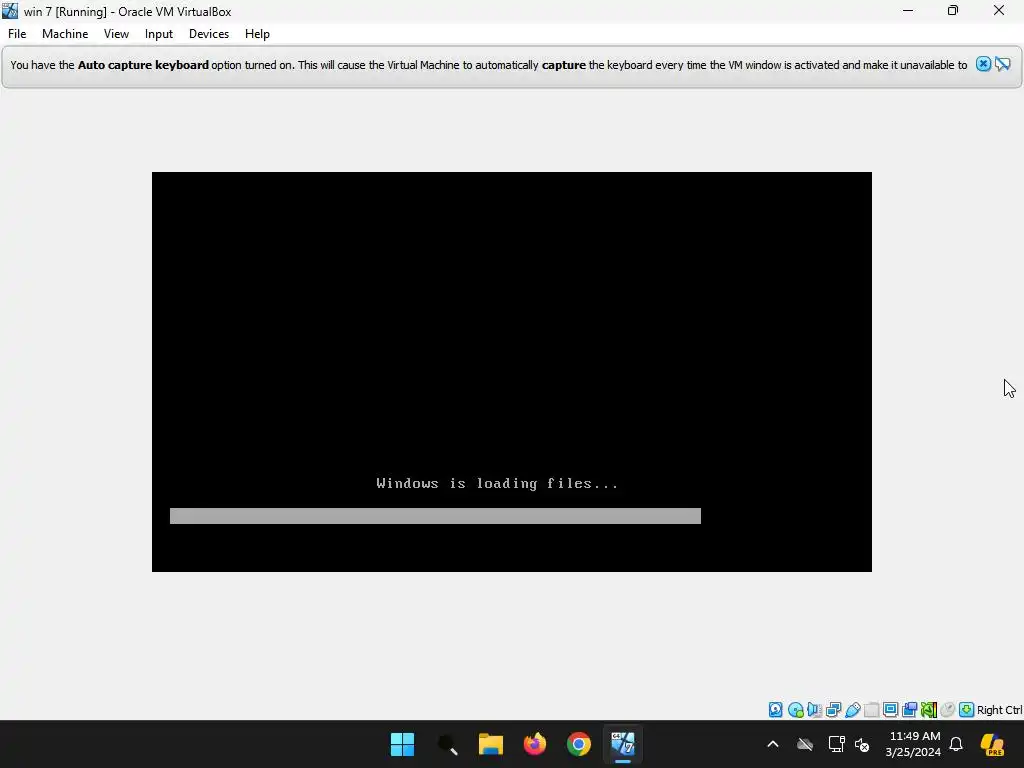Click the keyboard capture arrow indicator

pos(967,710)
